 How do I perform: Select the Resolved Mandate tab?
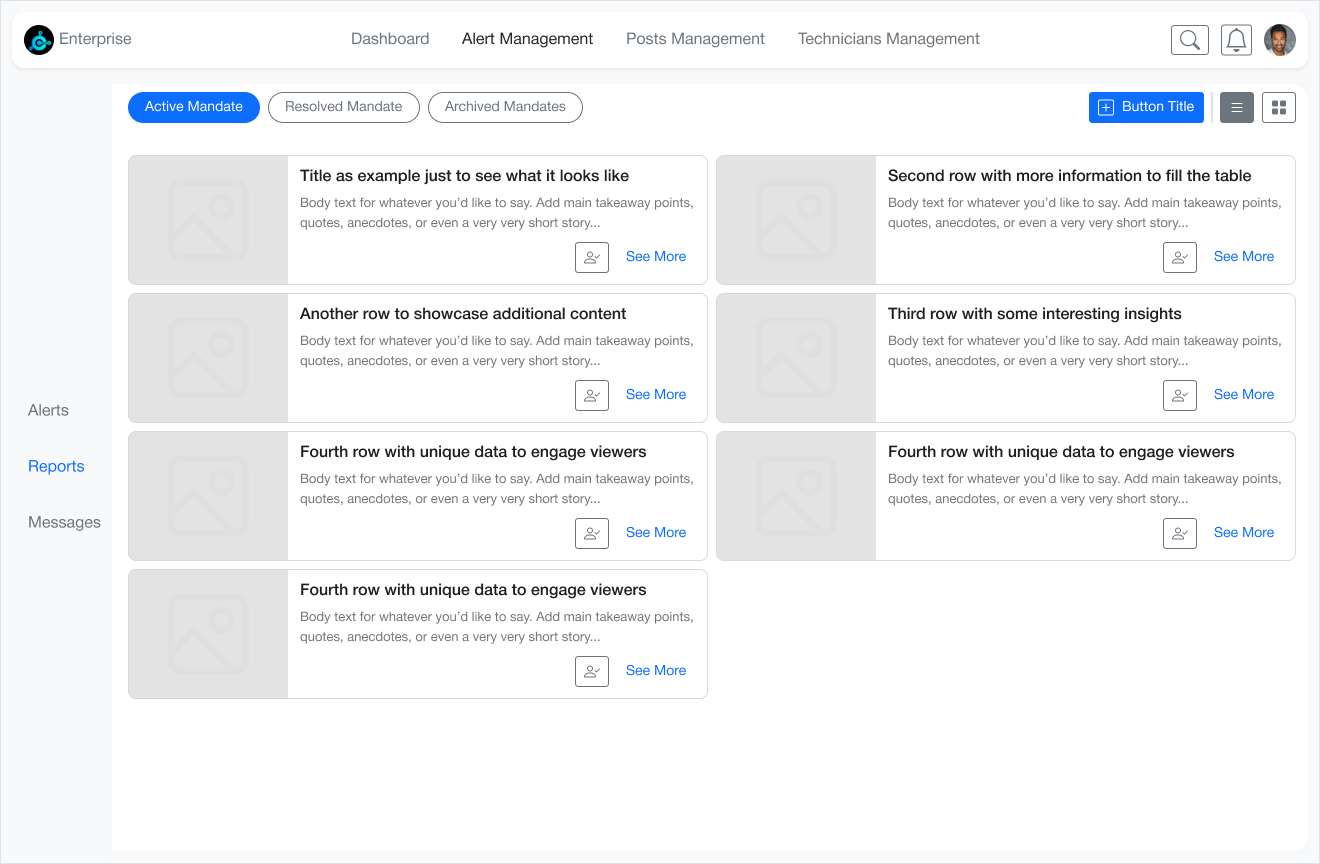(x=344, y=107)
